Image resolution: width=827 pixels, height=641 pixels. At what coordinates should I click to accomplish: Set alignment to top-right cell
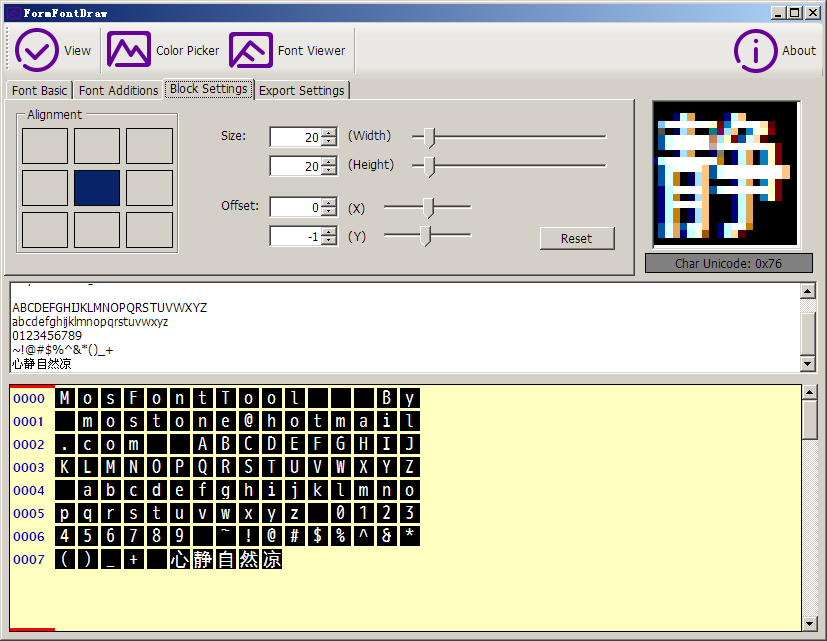point(149,146)
